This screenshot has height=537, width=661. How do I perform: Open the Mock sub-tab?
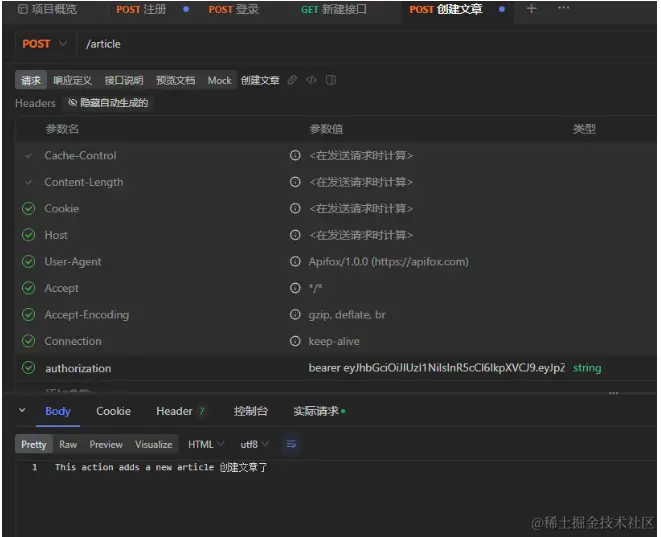[219, 80]
